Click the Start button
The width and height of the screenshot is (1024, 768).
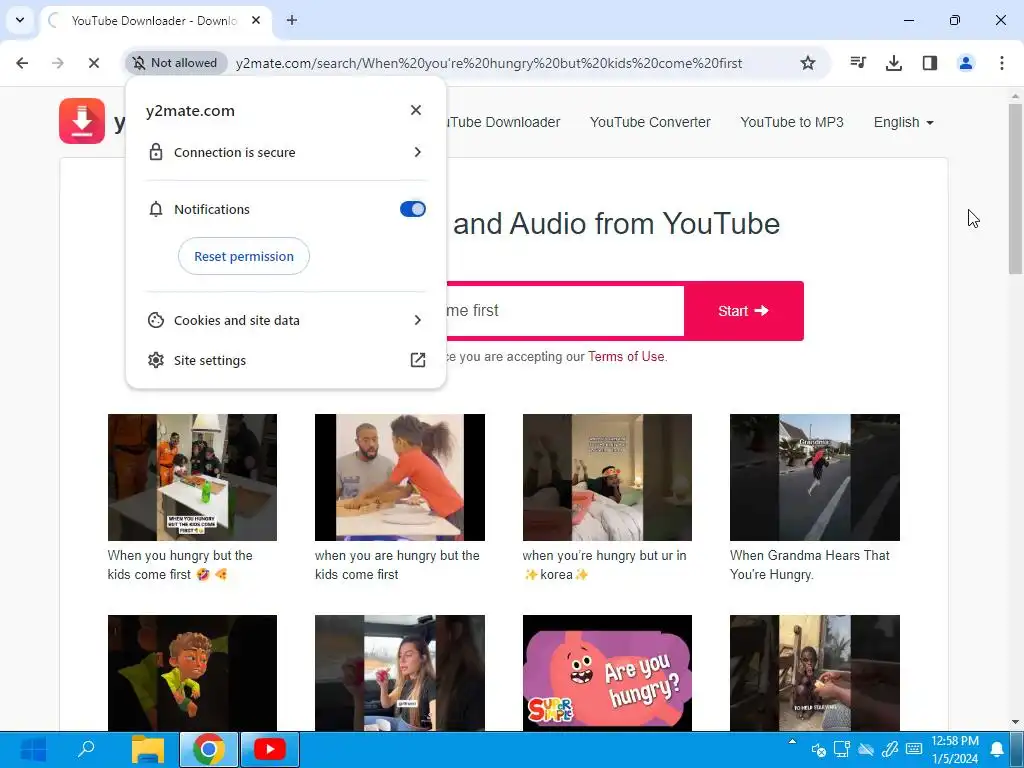744,311
